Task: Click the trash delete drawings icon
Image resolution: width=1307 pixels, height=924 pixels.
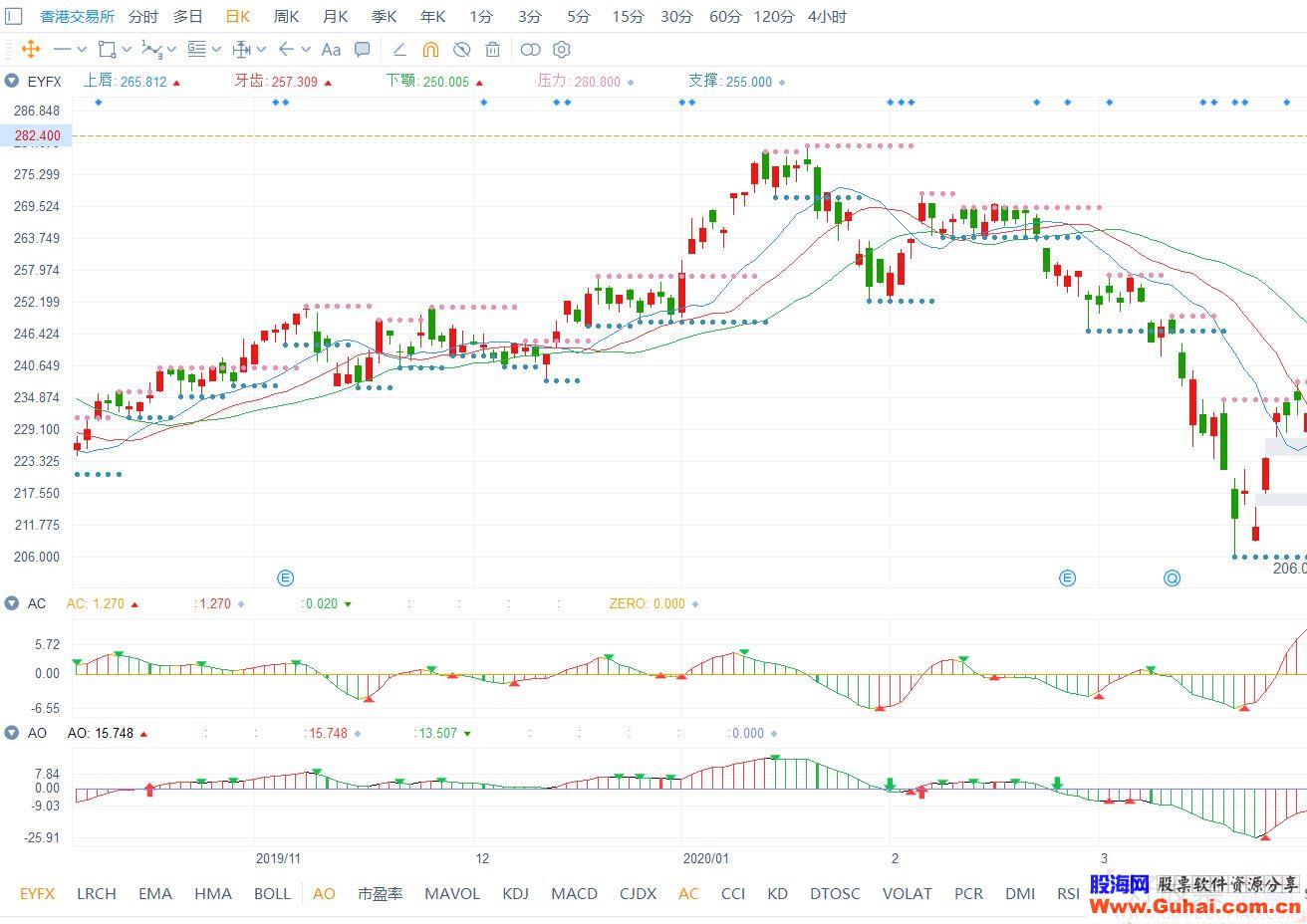Action: click(x=492, y=49)
